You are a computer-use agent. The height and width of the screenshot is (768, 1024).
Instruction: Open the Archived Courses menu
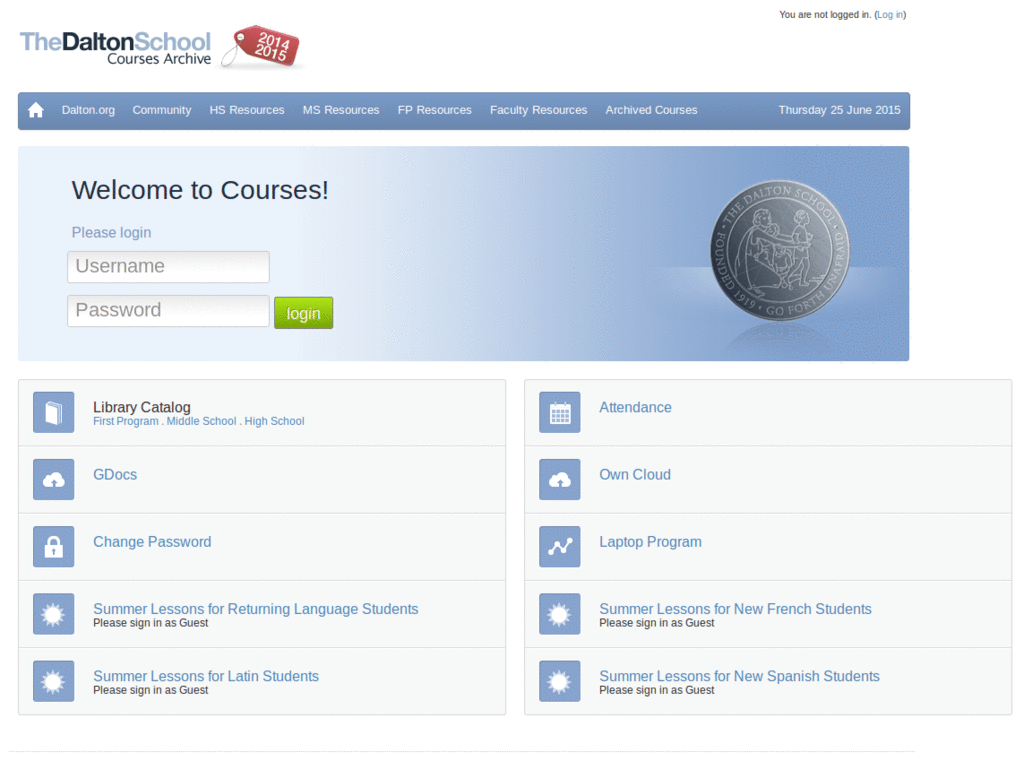coord(651,110)
